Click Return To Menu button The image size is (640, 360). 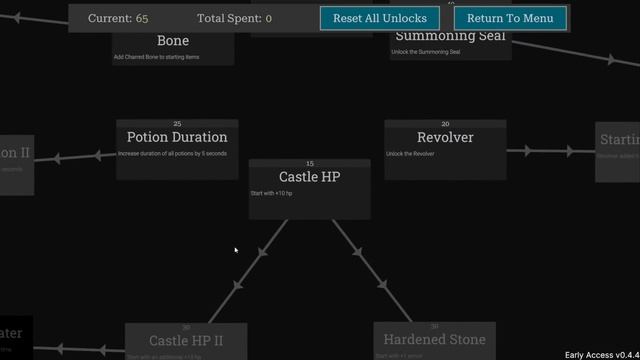pos(510,18)
